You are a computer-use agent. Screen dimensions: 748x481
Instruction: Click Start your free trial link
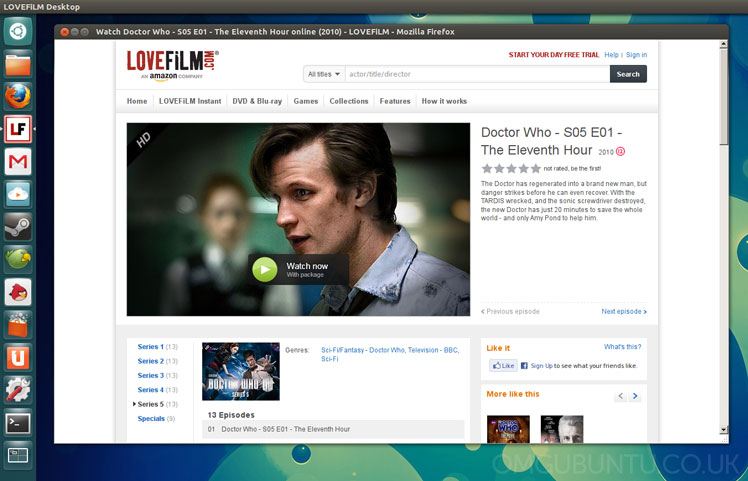tap(554, 55)
